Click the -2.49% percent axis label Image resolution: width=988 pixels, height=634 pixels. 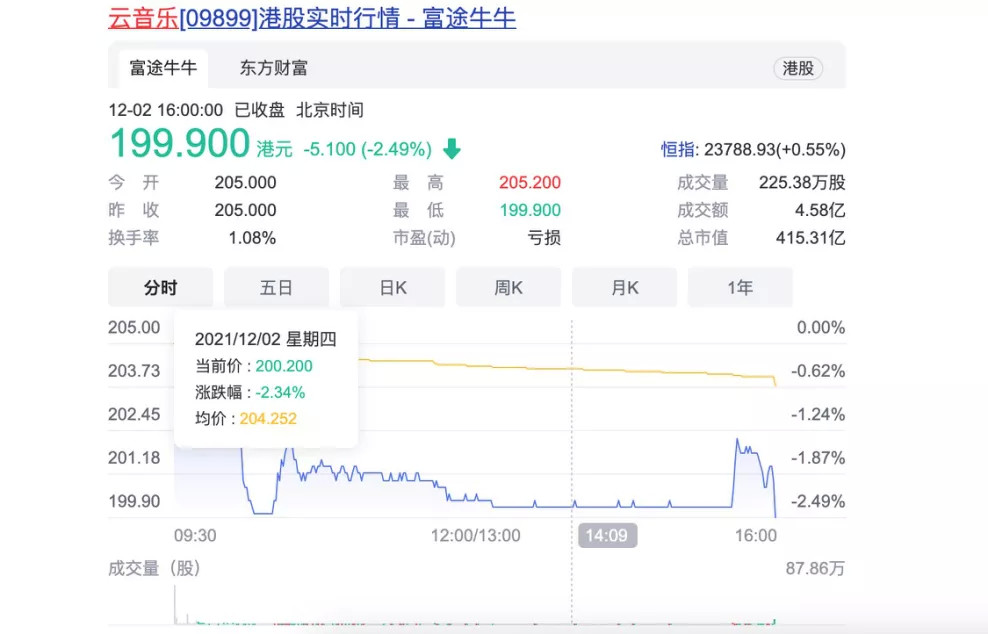coord(819,502)
